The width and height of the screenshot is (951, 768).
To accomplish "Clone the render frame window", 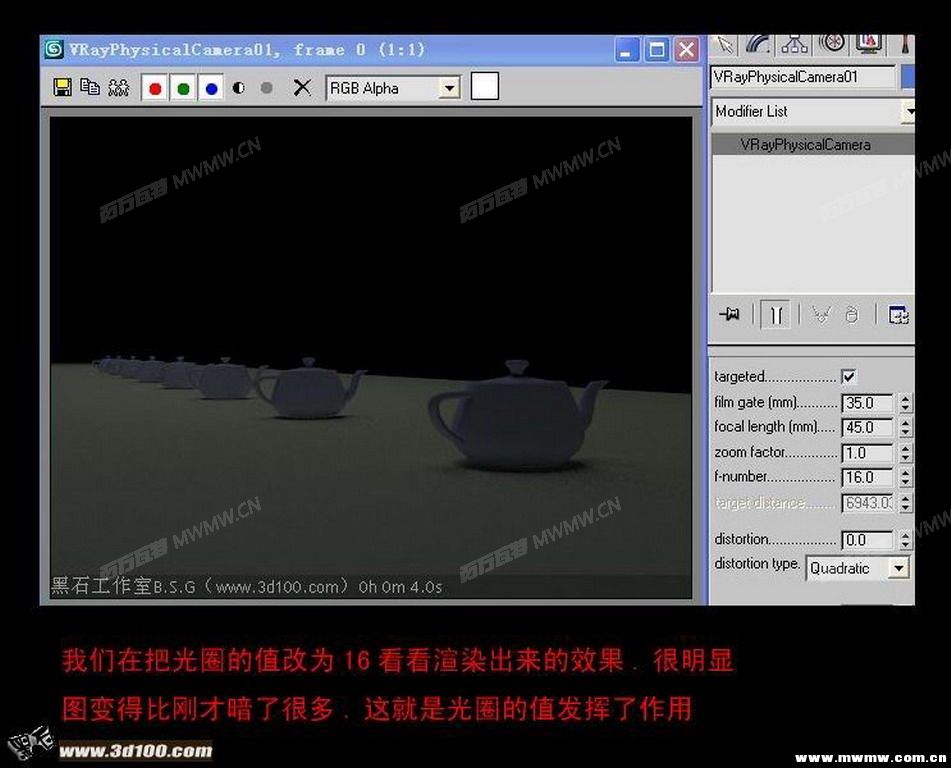I will (x=119, y=87).
